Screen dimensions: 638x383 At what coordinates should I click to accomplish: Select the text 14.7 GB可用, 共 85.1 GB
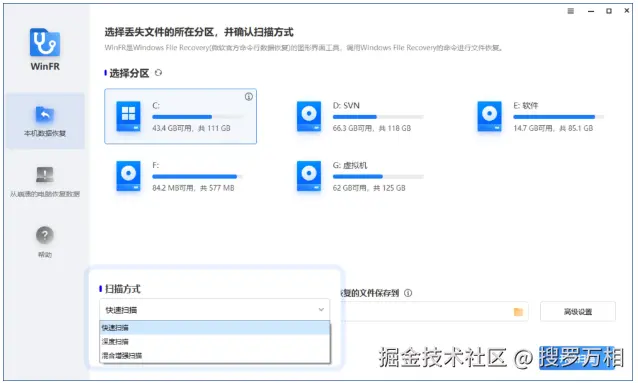point(553,128)
